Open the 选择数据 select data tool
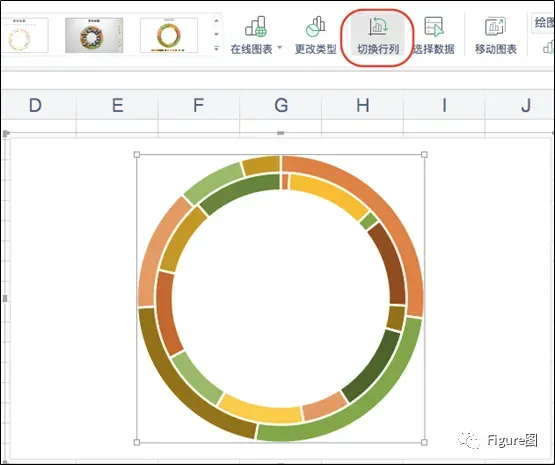The width and height of the screenshot is (555, 465). coord(434,35)
